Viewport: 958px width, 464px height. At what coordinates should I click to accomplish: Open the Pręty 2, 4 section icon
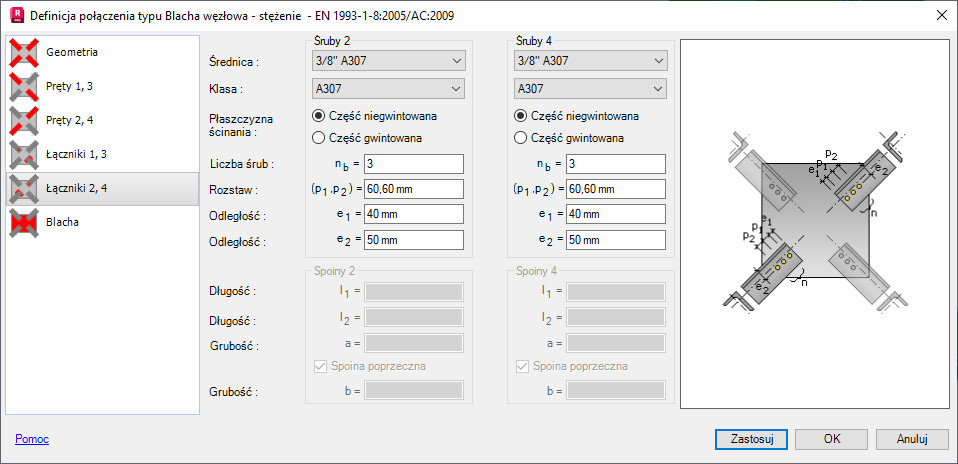pos(25,120)
